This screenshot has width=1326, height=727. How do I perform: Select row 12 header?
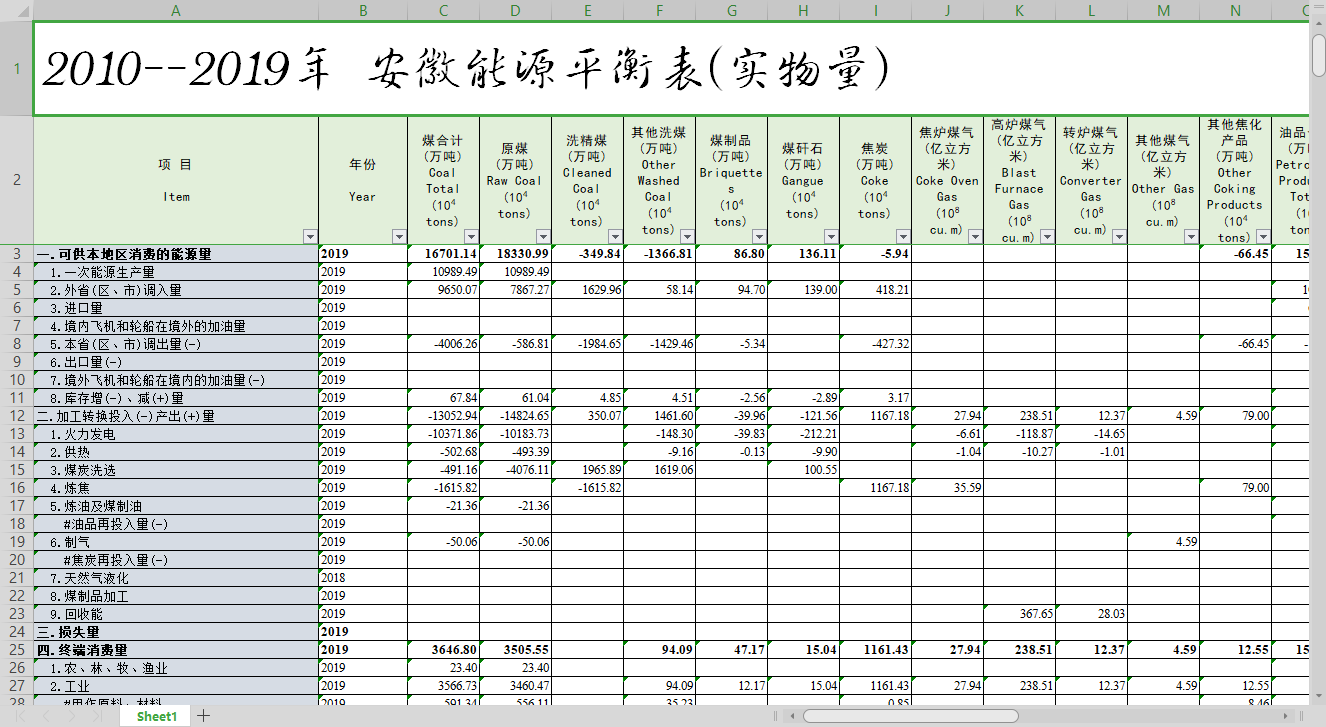(16, 416)
